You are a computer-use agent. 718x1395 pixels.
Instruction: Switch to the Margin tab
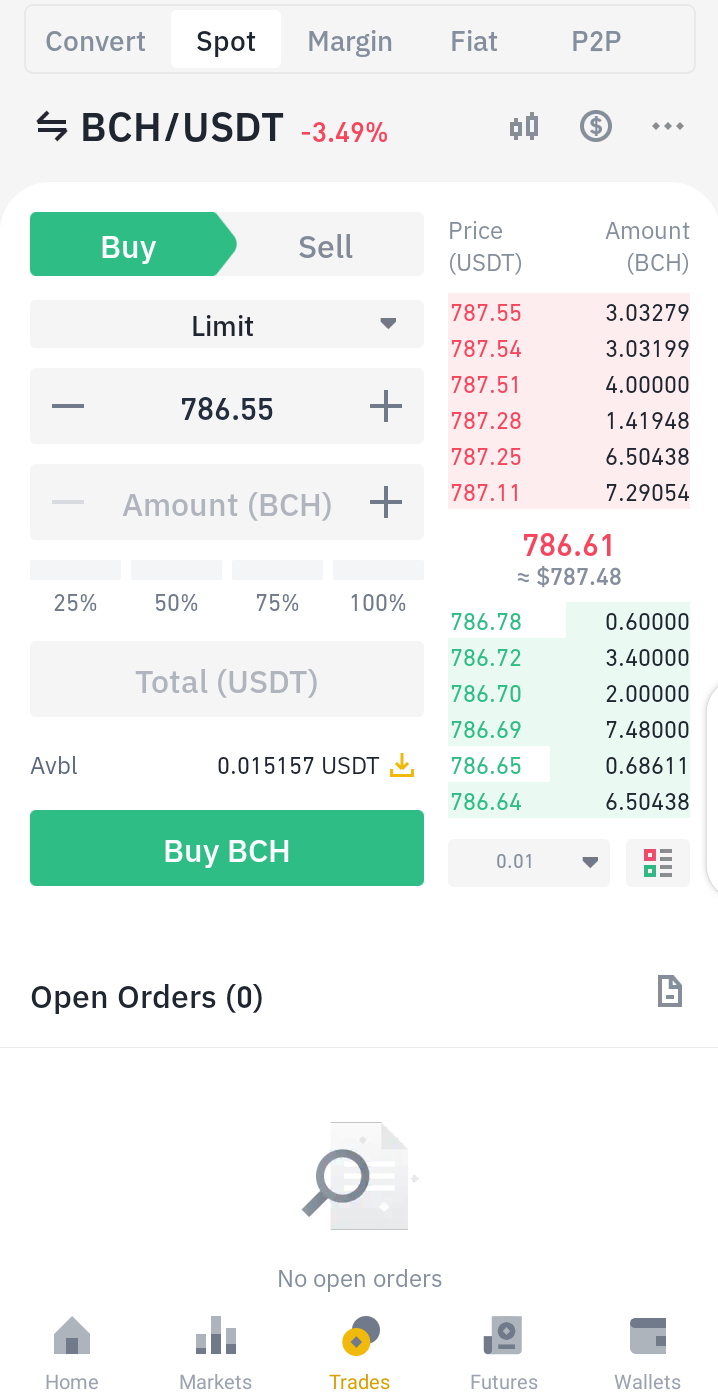[x=350, y=41]
